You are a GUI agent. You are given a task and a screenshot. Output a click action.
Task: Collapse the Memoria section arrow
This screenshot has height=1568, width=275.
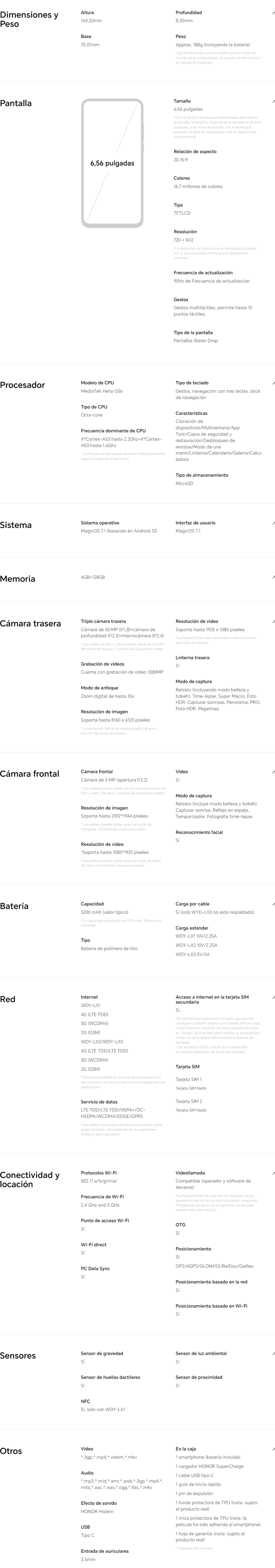click(272, 577)
